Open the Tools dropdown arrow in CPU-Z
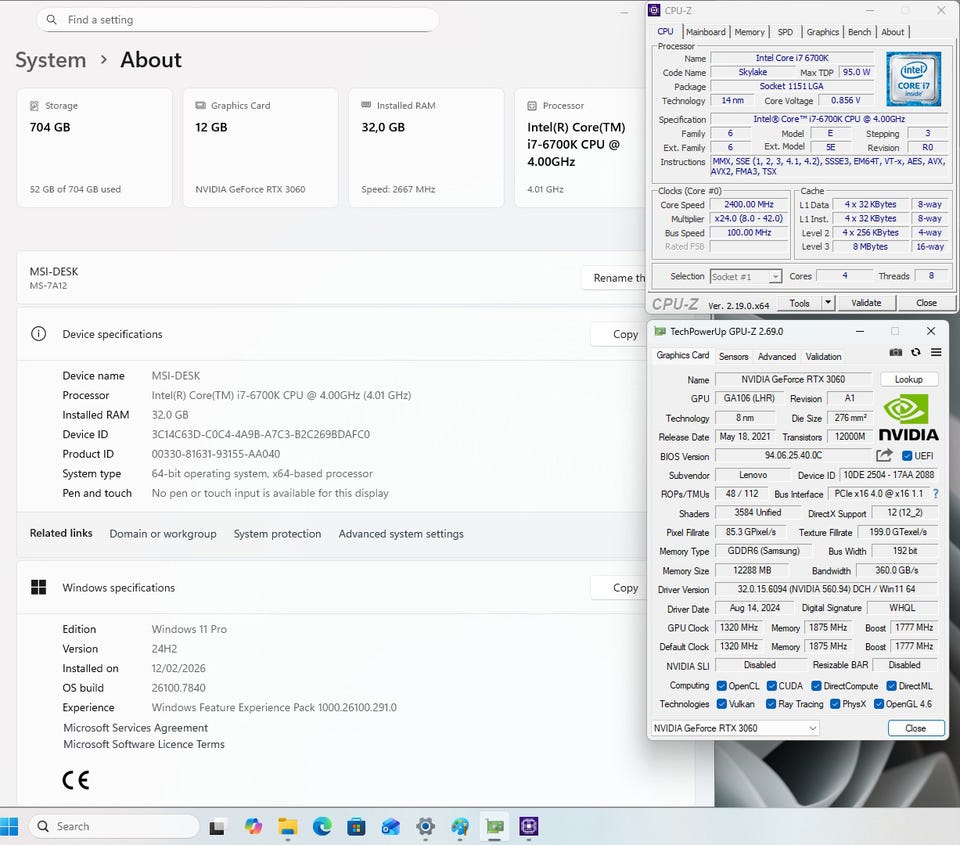This screenshot has width=960, height=845. 828,303
